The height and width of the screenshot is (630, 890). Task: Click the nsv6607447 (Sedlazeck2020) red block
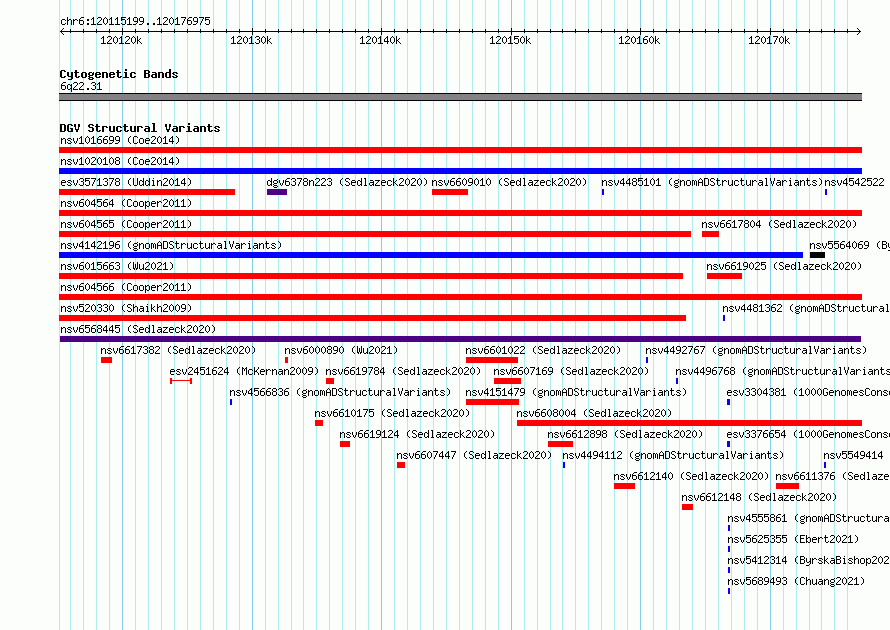401,465
